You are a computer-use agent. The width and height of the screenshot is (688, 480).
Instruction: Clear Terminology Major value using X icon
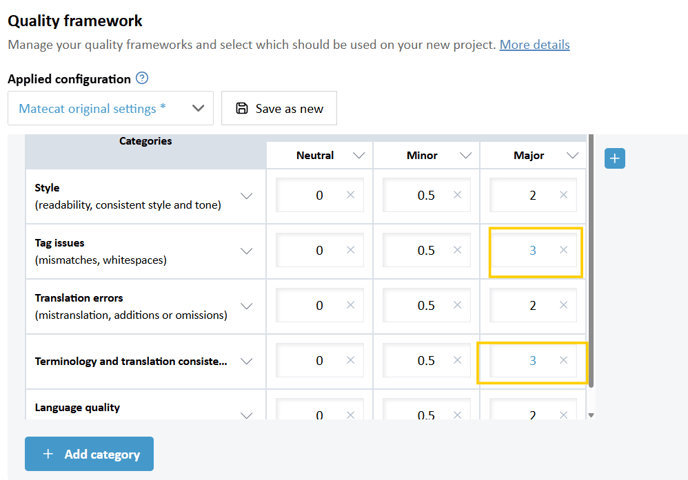[x=563, y=360]
